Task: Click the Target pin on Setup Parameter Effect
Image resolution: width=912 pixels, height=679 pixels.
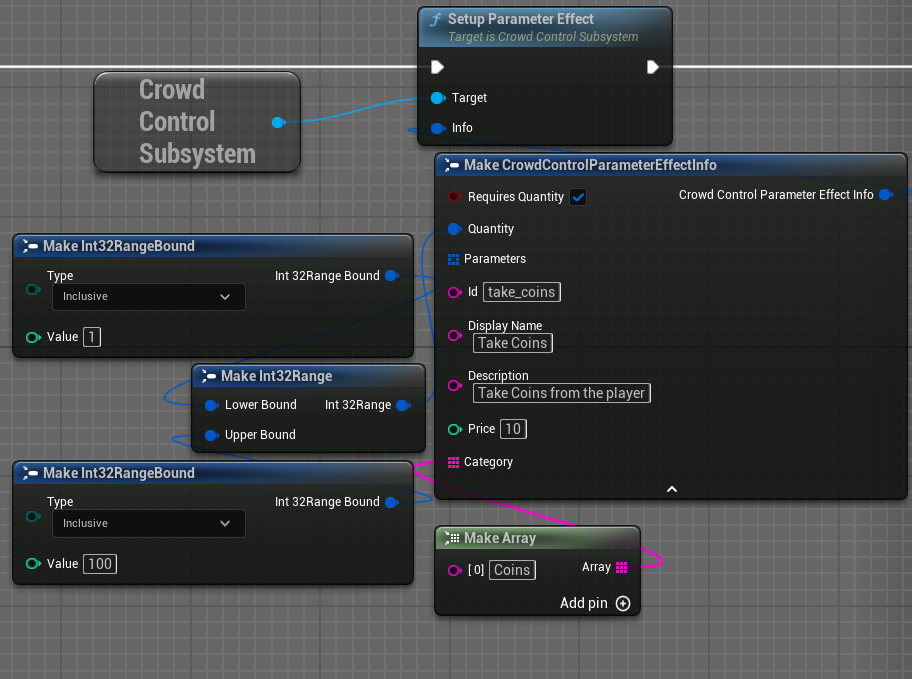Action: (438, 98)
